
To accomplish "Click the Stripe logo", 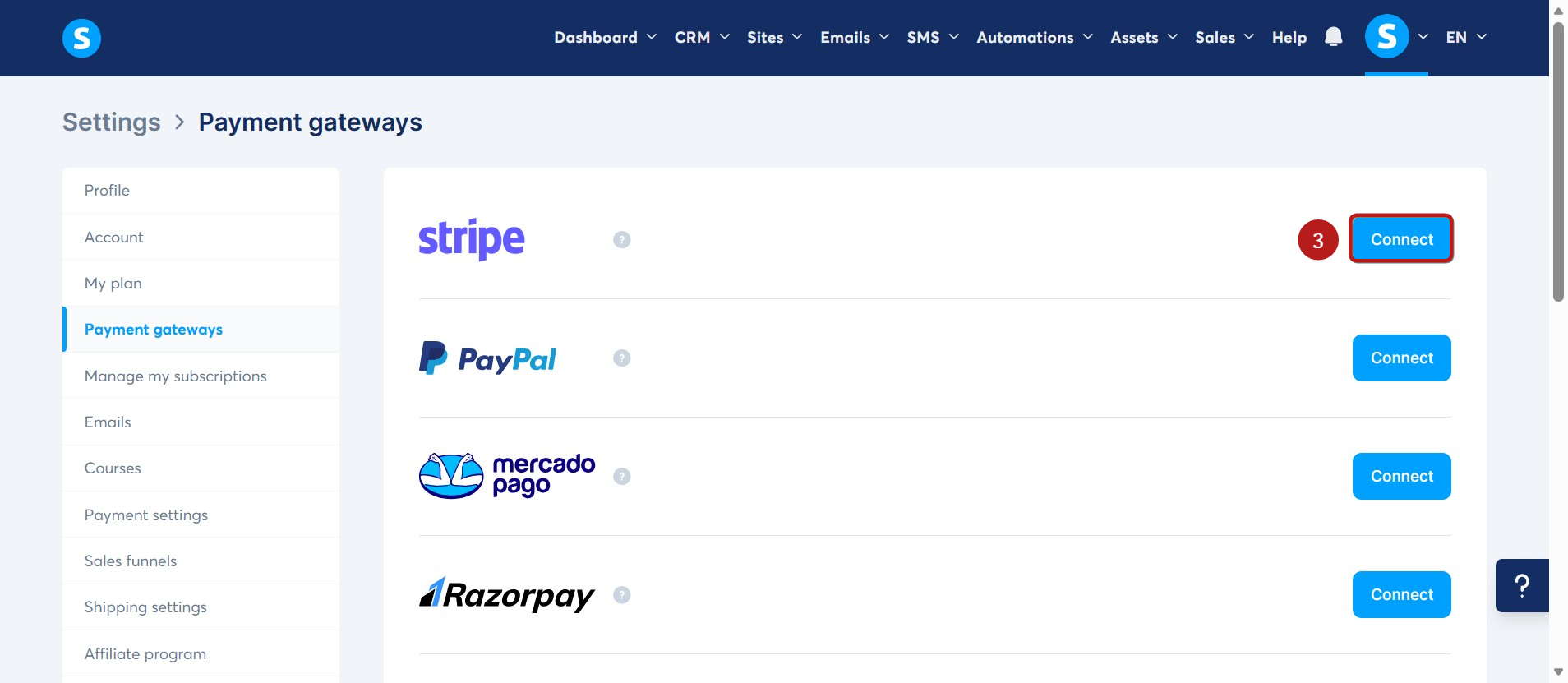I will tap(472, 239).
